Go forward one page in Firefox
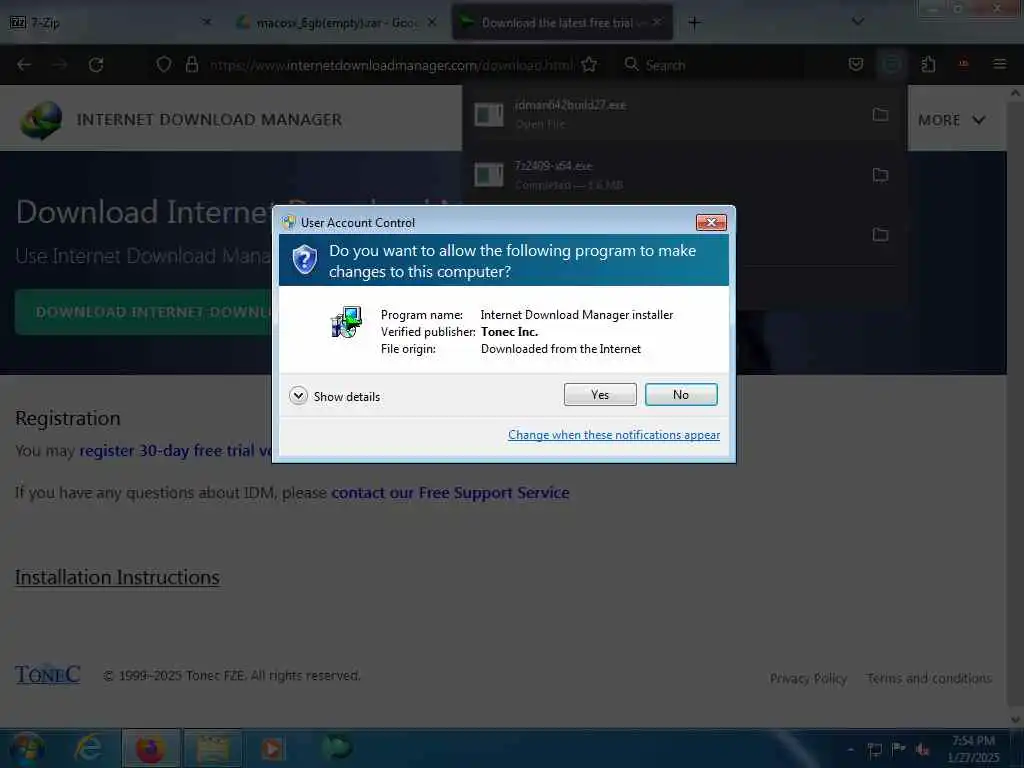This screenshot has height=768, width=1024. (59, 65)
